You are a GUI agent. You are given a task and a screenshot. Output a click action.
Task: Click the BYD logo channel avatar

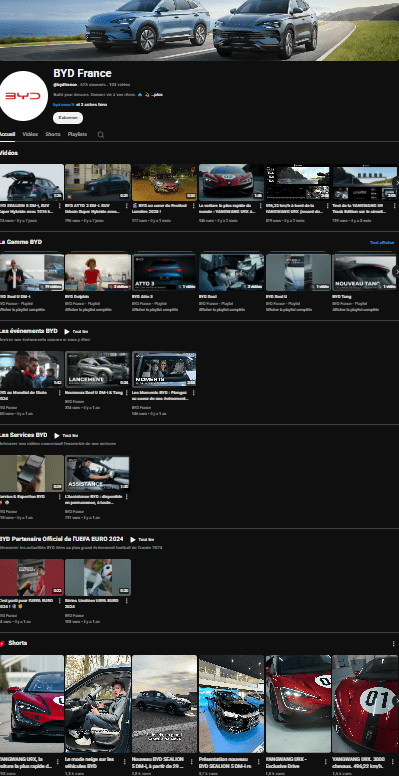pyautogui.click(x=23, y=96)
